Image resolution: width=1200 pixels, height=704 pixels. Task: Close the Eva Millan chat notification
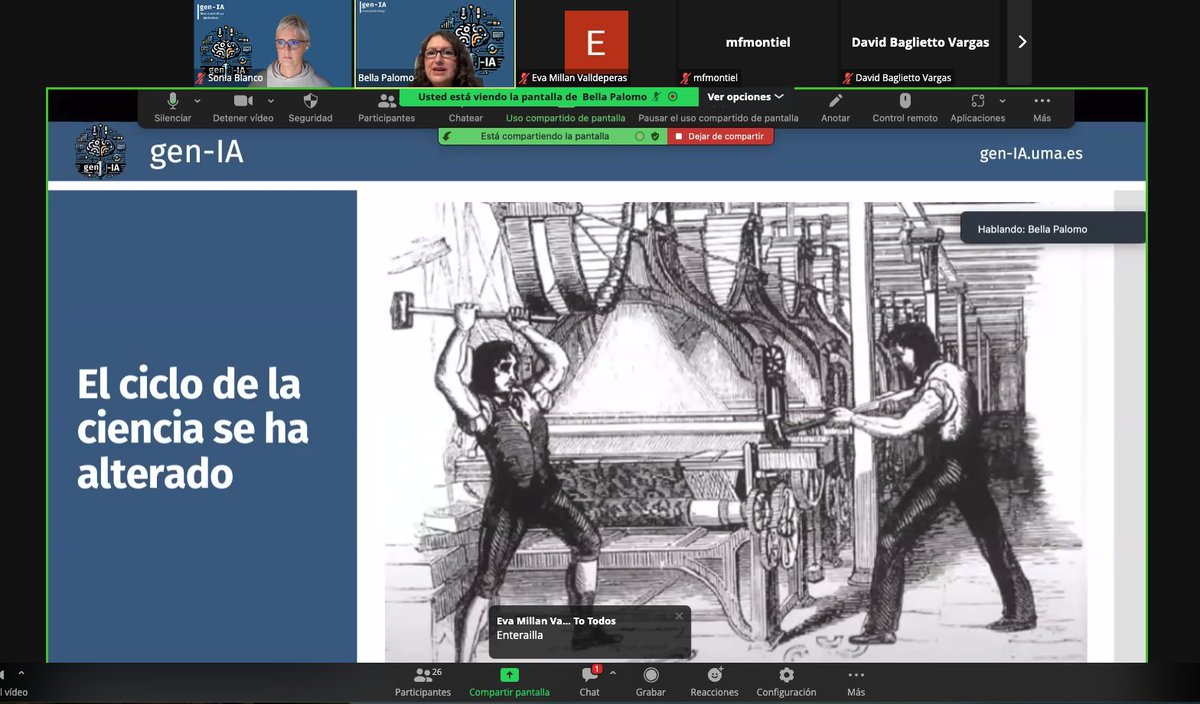[x=679, y=616]
